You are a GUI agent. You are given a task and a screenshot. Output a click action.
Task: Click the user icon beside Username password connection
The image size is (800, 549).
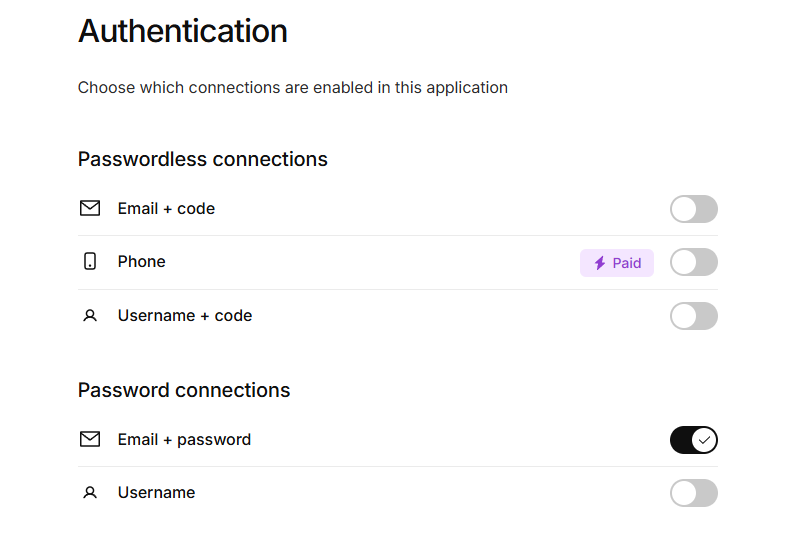(90, 493)
